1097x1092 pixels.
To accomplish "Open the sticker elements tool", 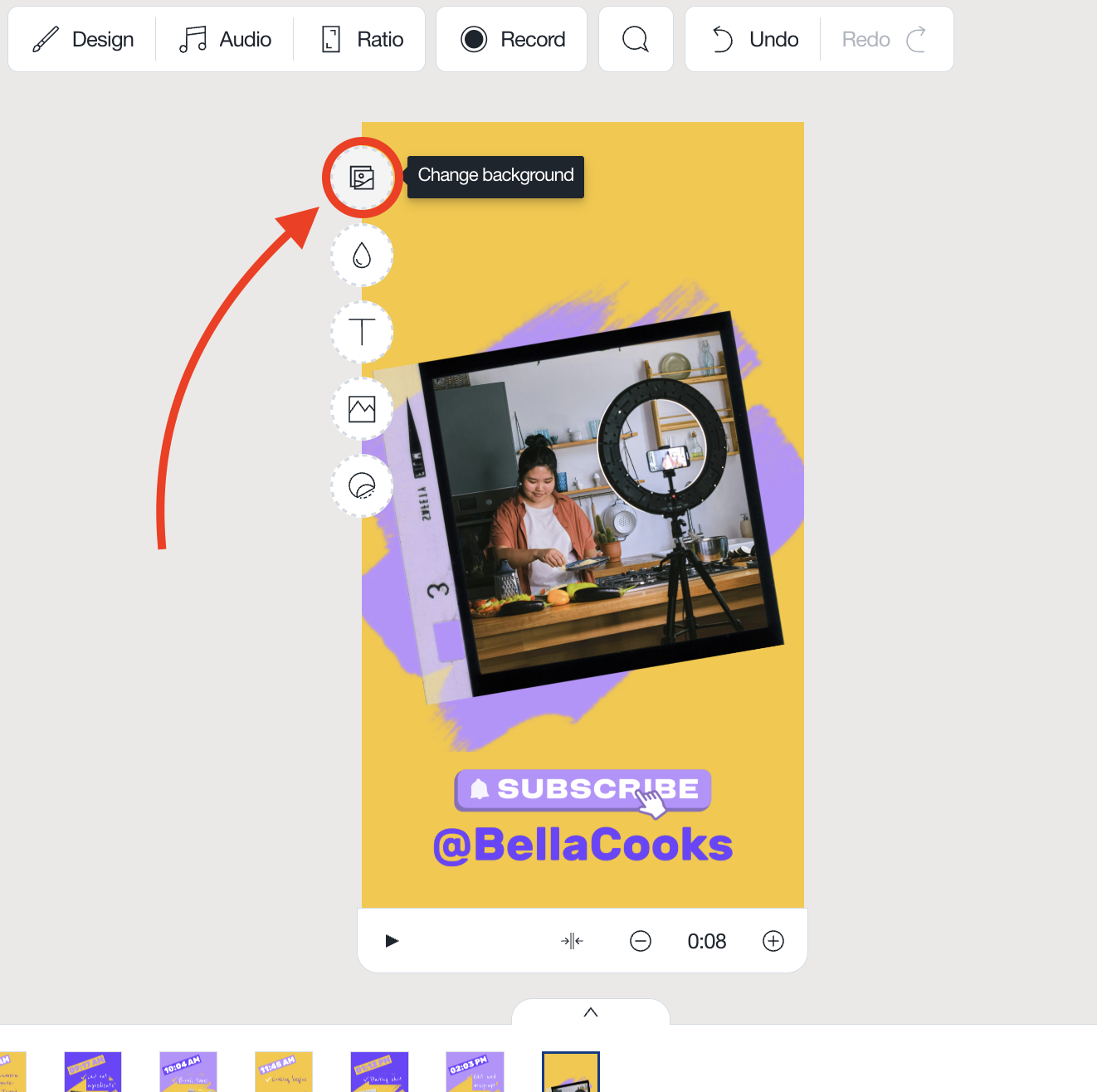I will pyautogui.click(x=362, y=485).
